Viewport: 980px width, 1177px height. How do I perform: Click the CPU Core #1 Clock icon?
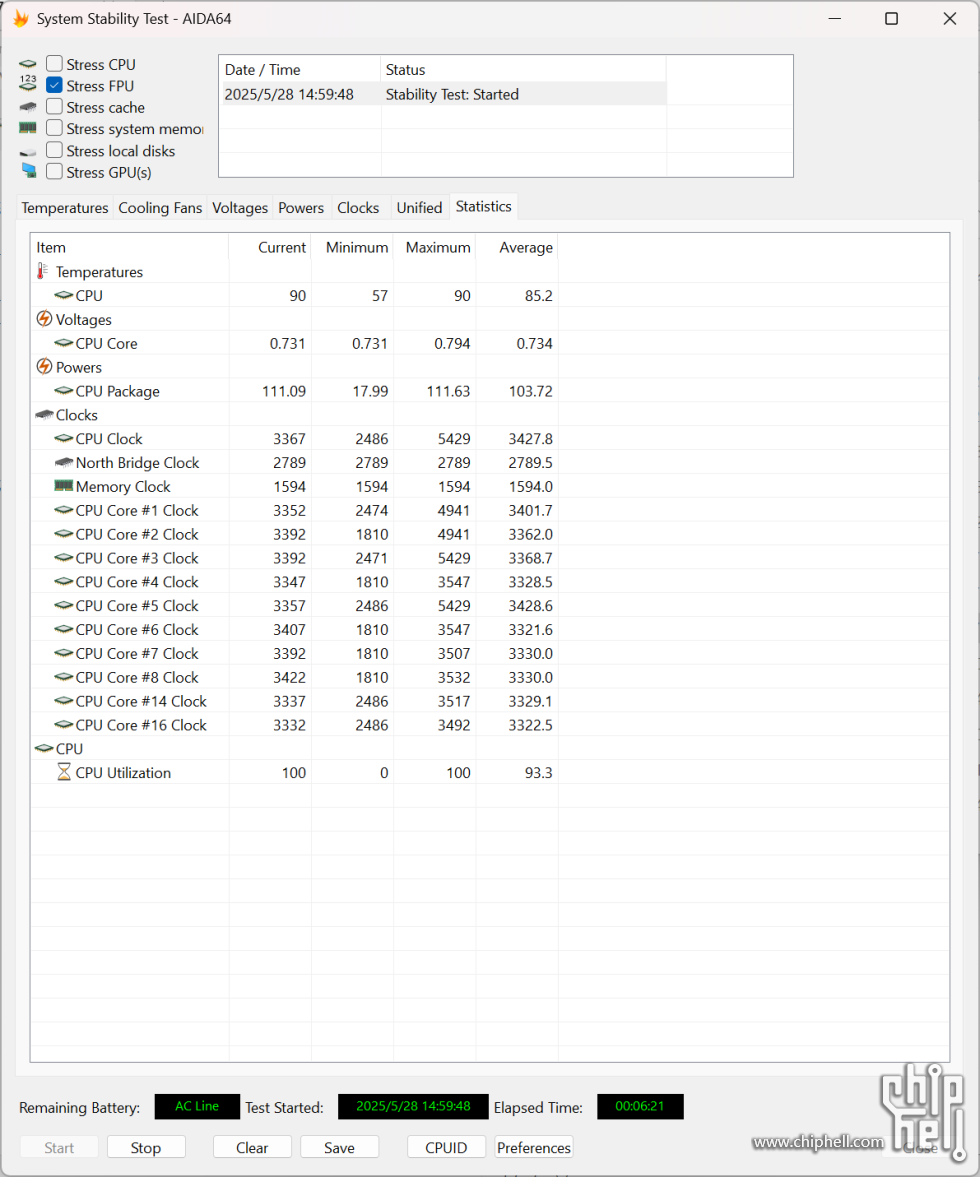coord(64,510)
